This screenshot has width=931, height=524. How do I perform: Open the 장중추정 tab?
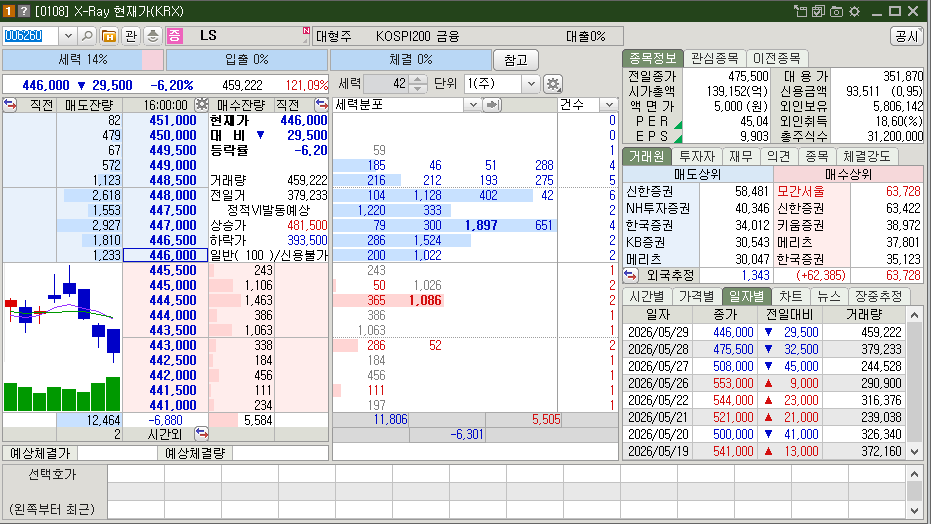click(879, 296)
